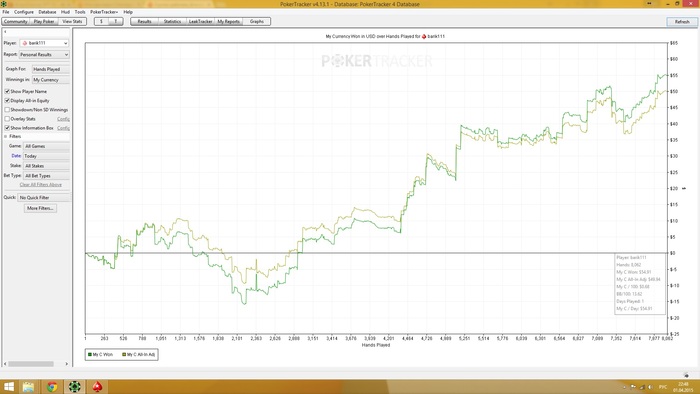The width and height of the screenshot is (700, 394).
Task: Click the Refresh button
Action: [x=682, y=22]
